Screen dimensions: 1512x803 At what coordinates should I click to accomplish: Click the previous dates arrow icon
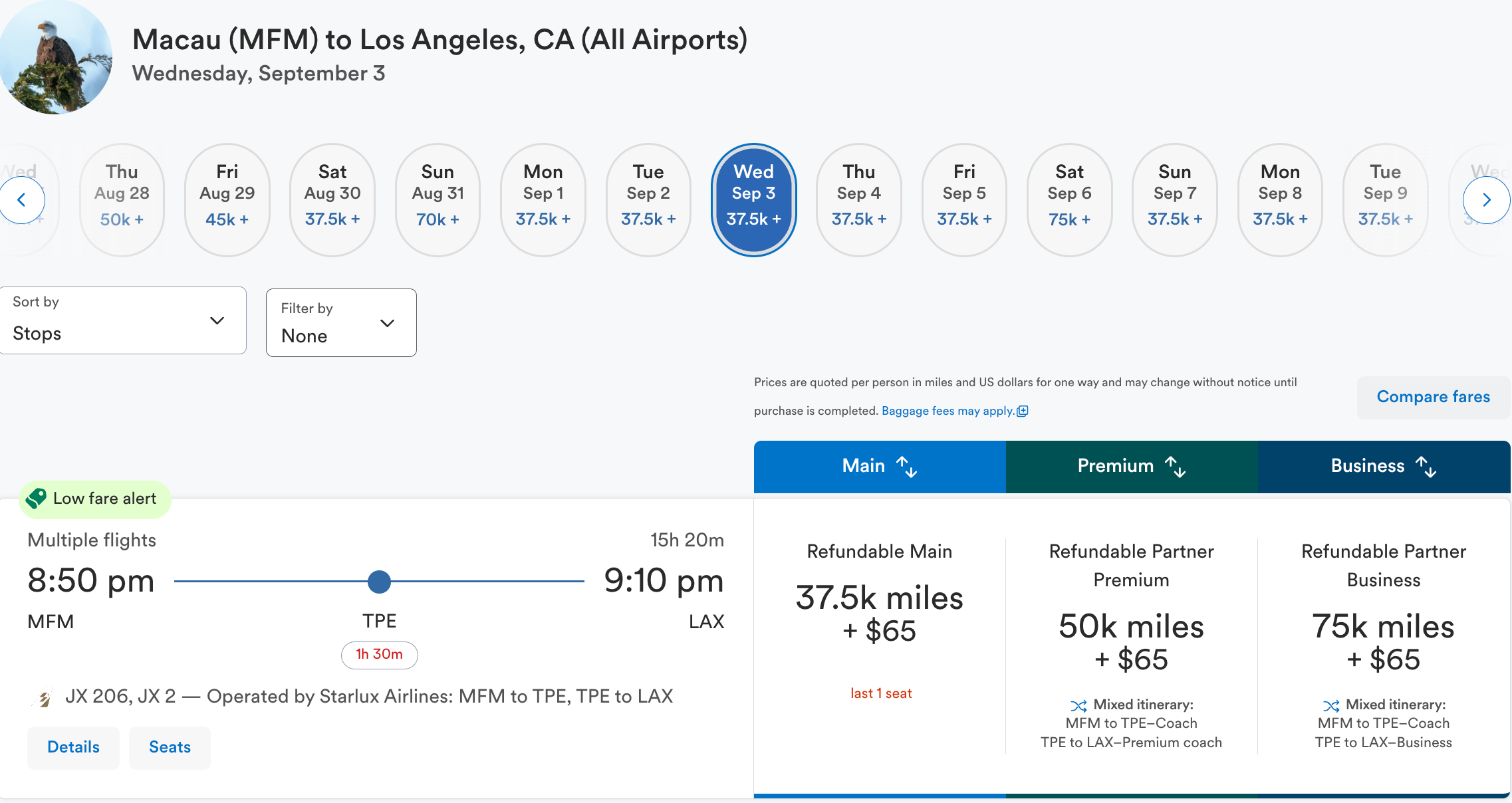22,200
